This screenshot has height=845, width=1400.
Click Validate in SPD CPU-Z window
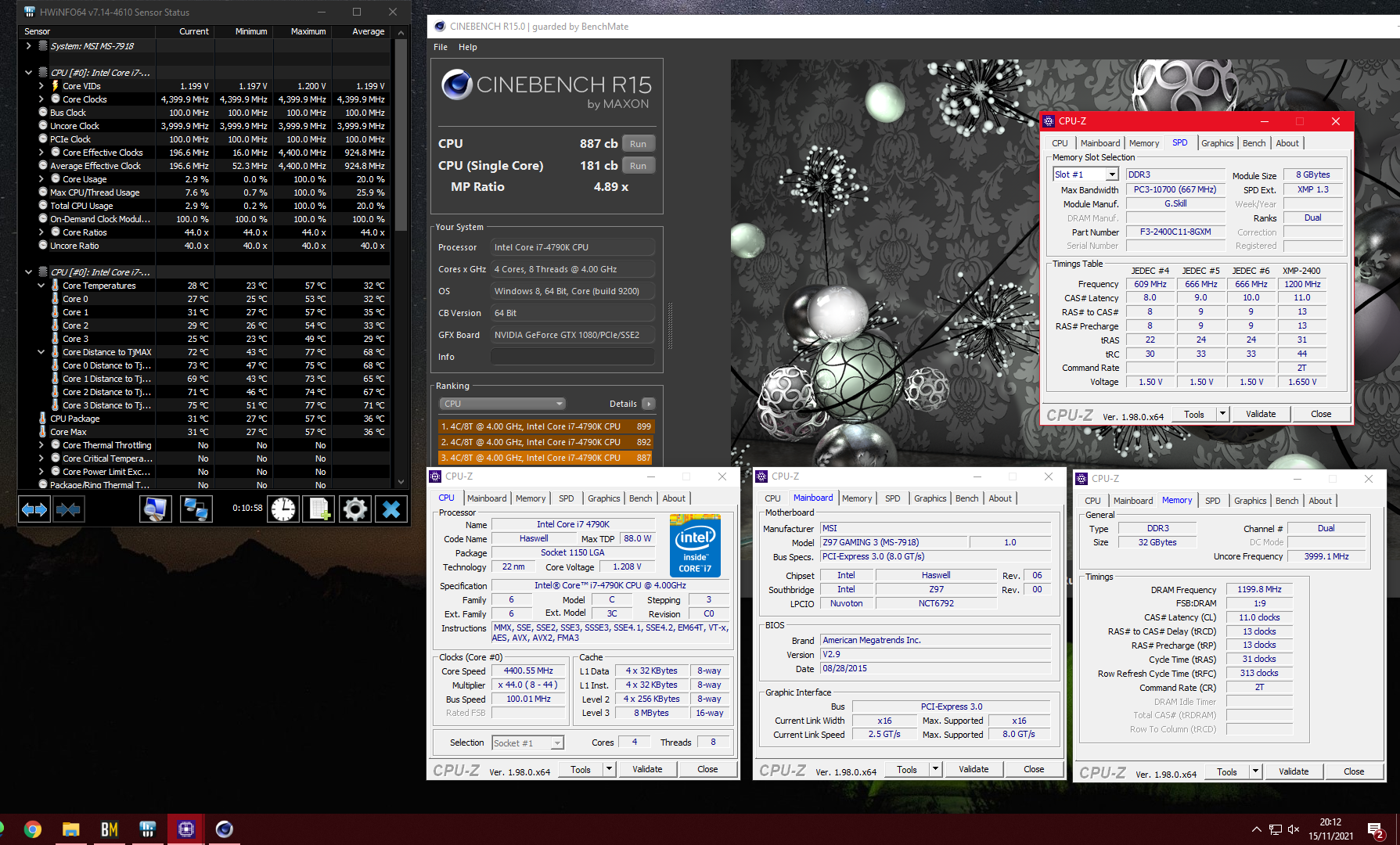click(x=1261, y=414)
